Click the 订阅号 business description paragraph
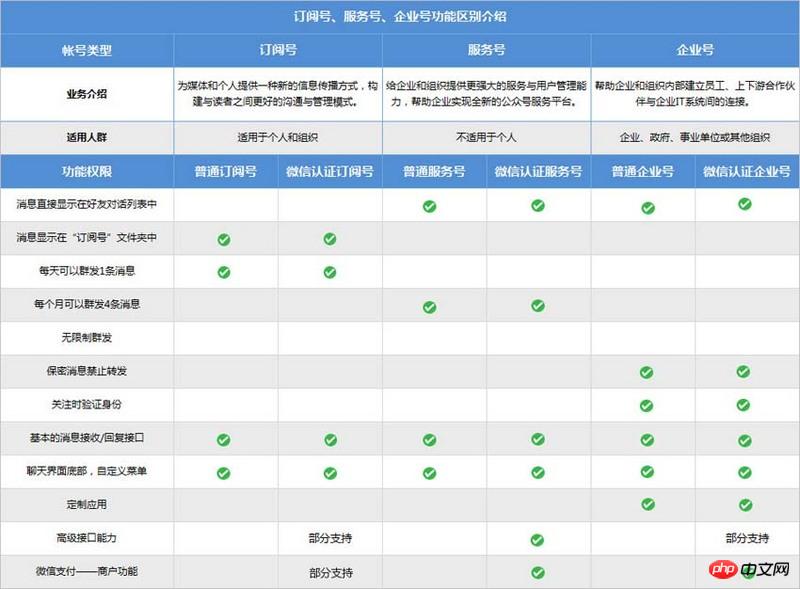 (x=278, y=94)
